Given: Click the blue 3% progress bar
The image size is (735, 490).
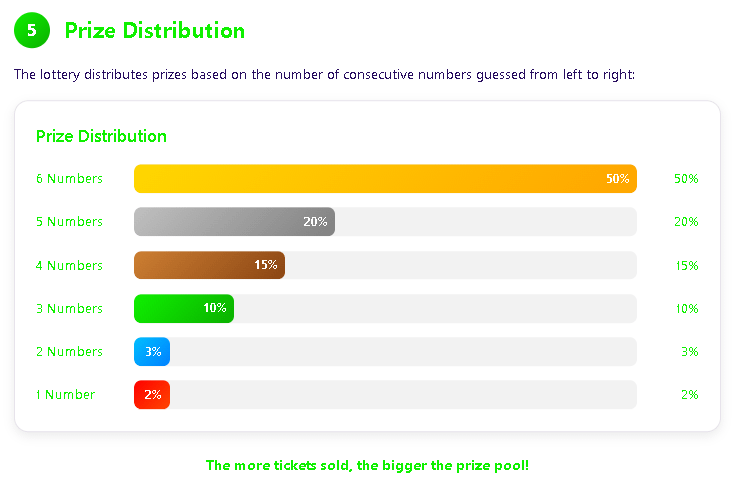Looking at the screenshot, I should click(152, 352).
